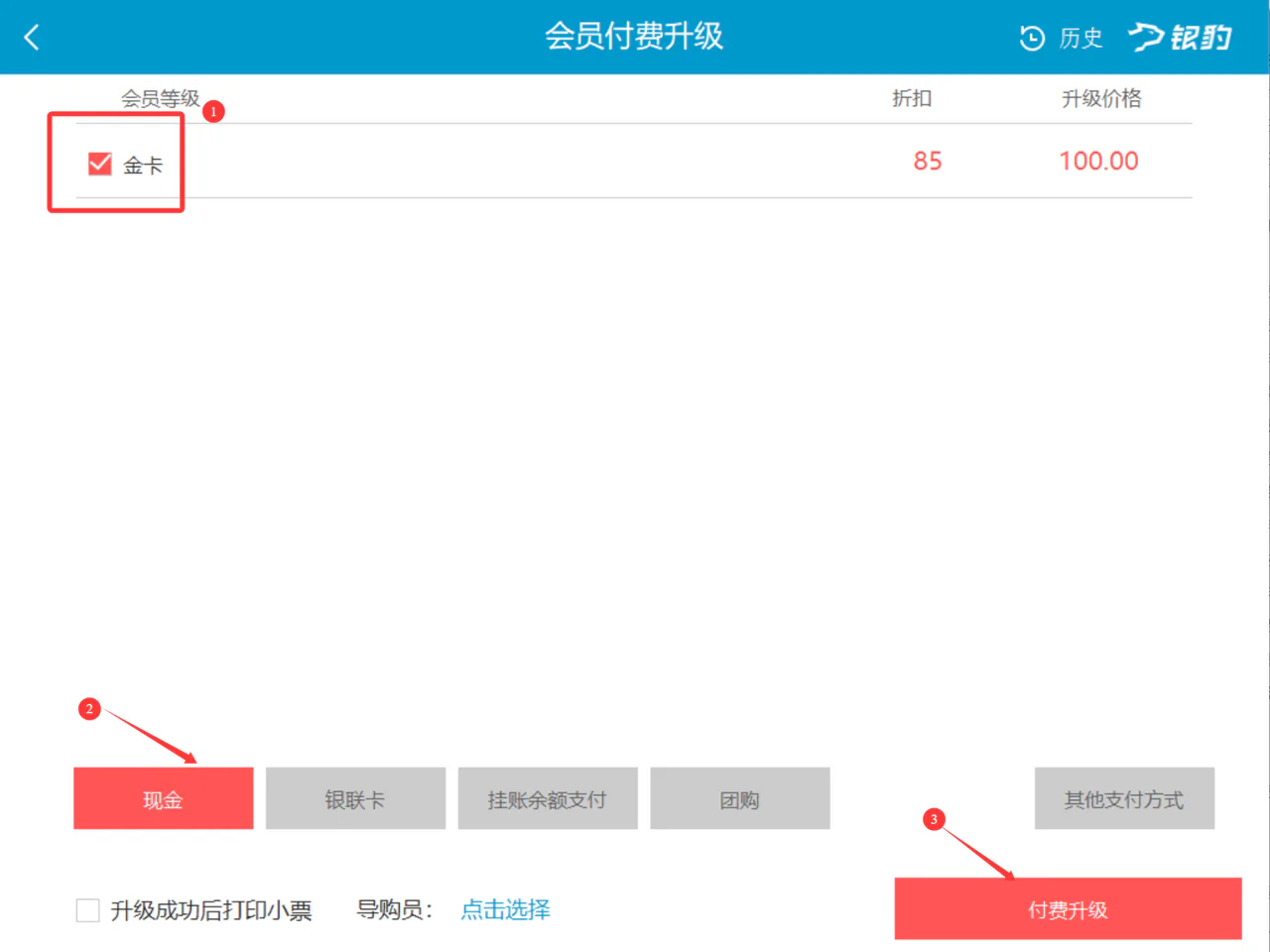Click the 导购员 label

pyautogui.click(x=395, y=909)
